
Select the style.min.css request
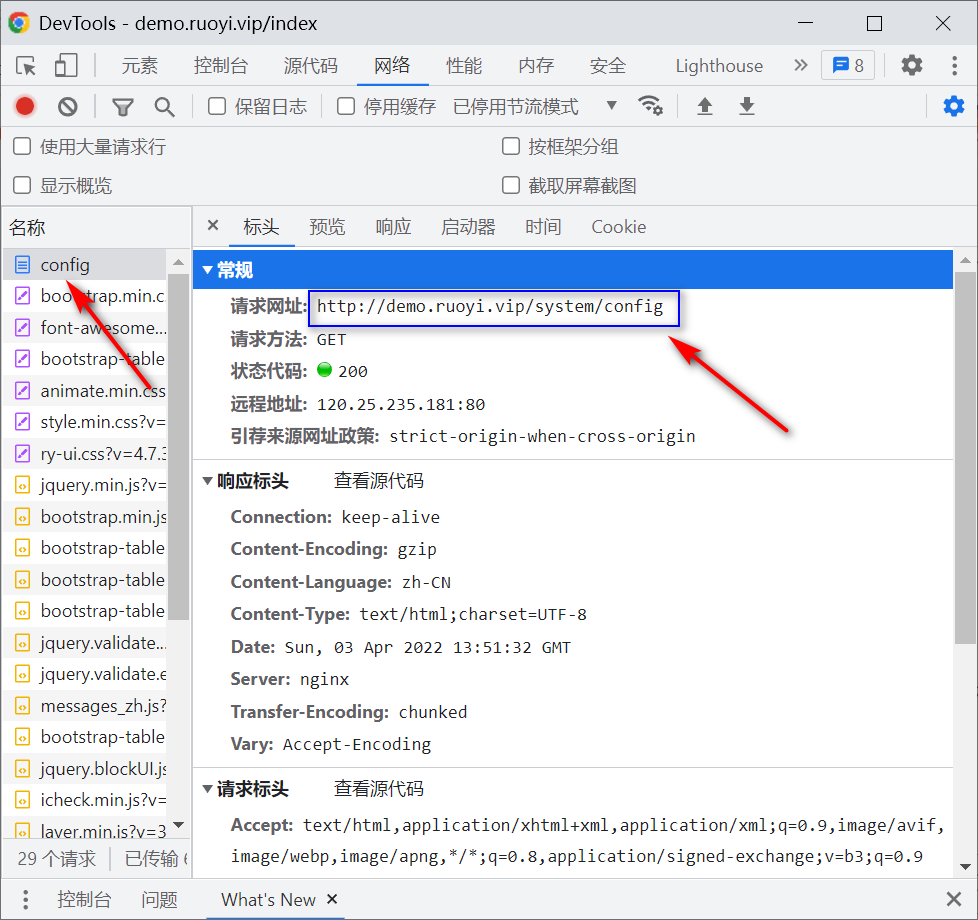[x=85, y=422]
